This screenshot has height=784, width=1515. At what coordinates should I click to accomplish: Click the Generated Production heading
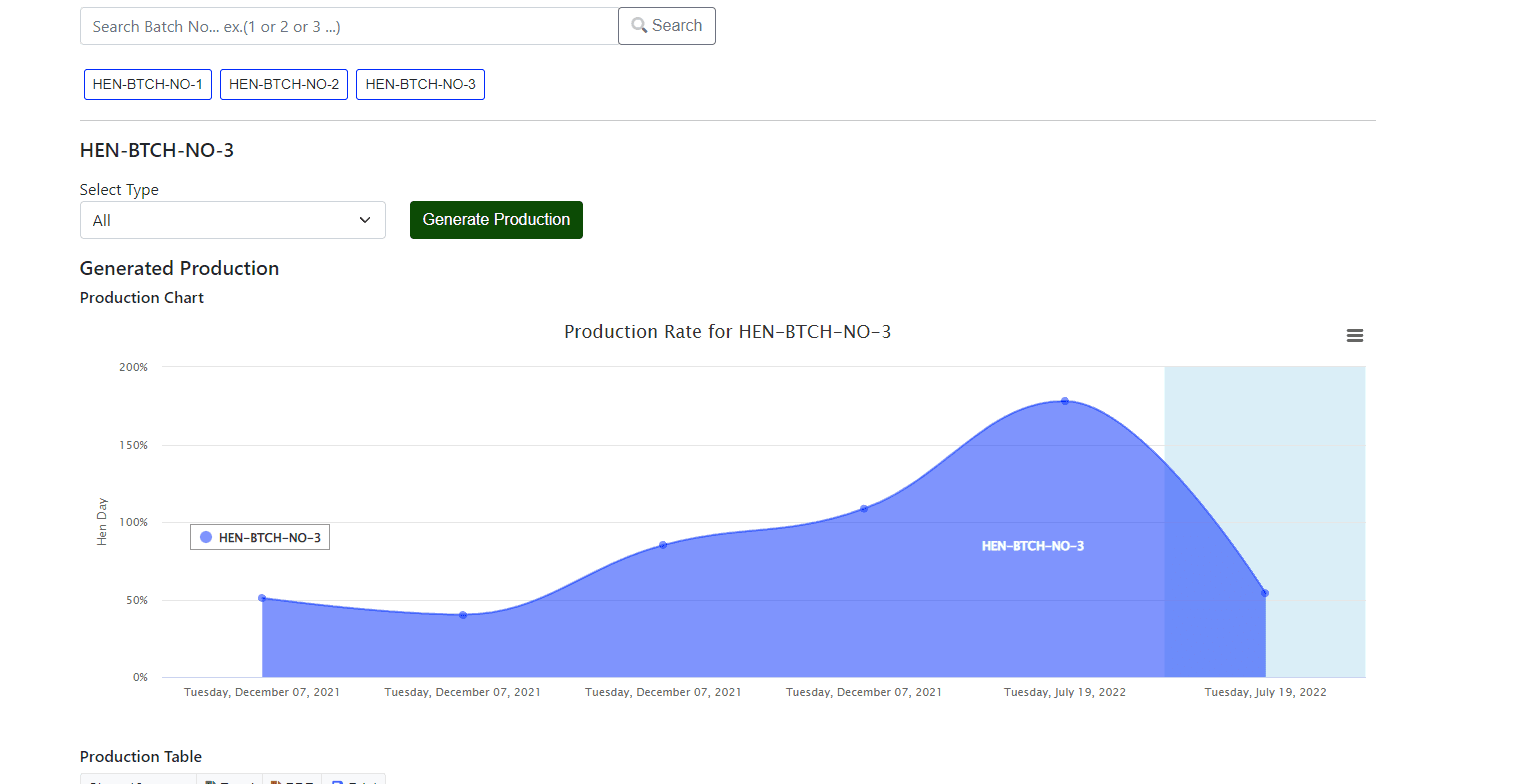pyautogui.click(x=180, y=268)
